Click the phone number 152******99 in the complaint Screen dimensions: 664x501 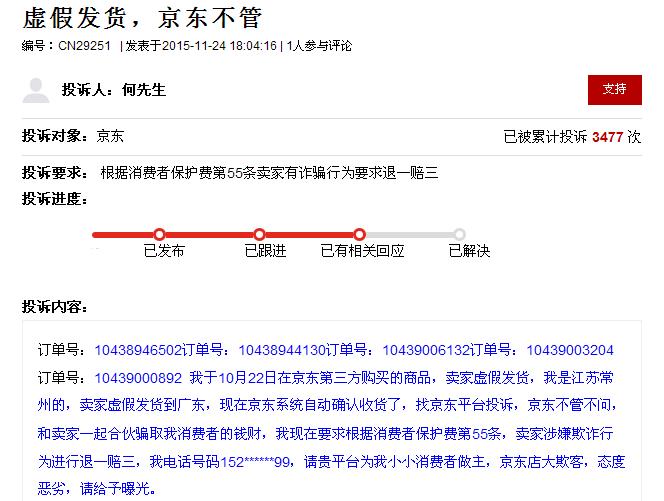coord(255,461)
